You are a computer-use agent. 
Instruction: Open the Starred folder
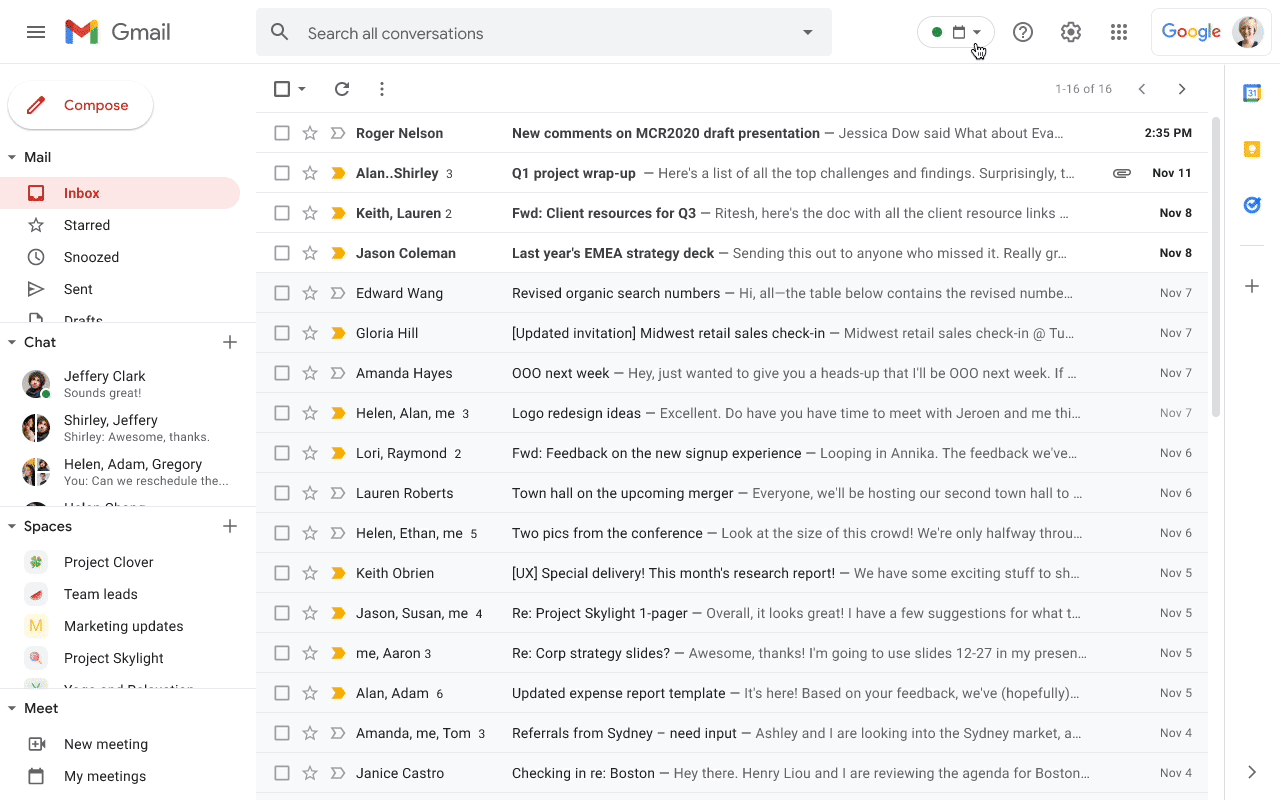pos(120,225)
